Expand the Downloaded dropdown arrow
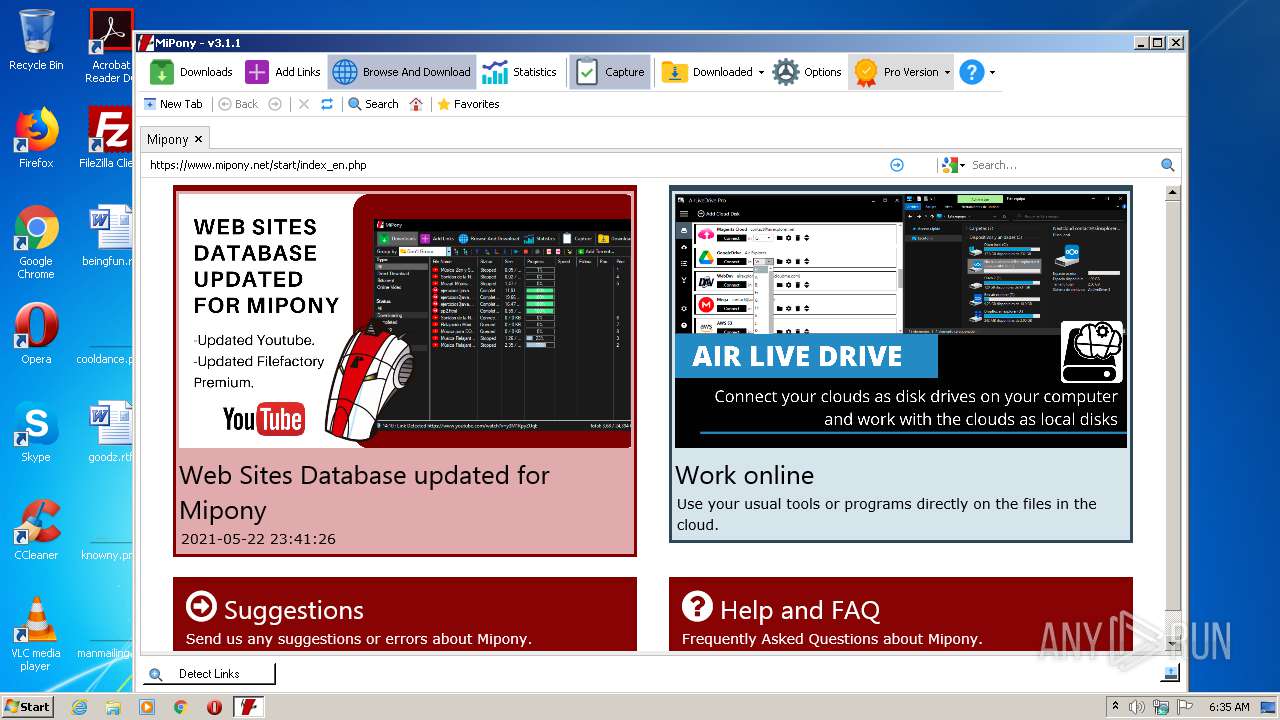 761,72
